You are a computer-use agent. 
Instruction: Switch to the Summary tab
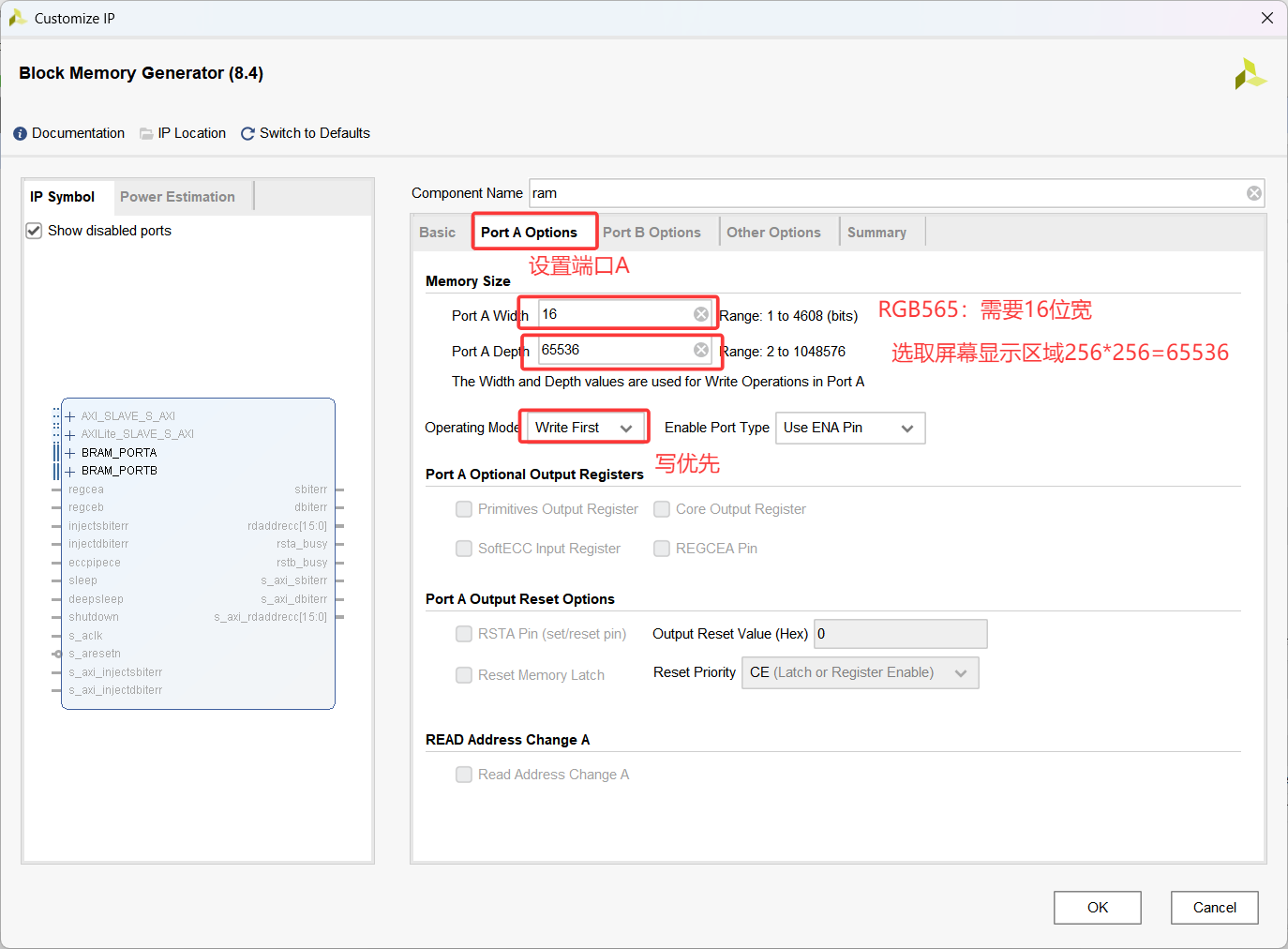pos(876,233)
